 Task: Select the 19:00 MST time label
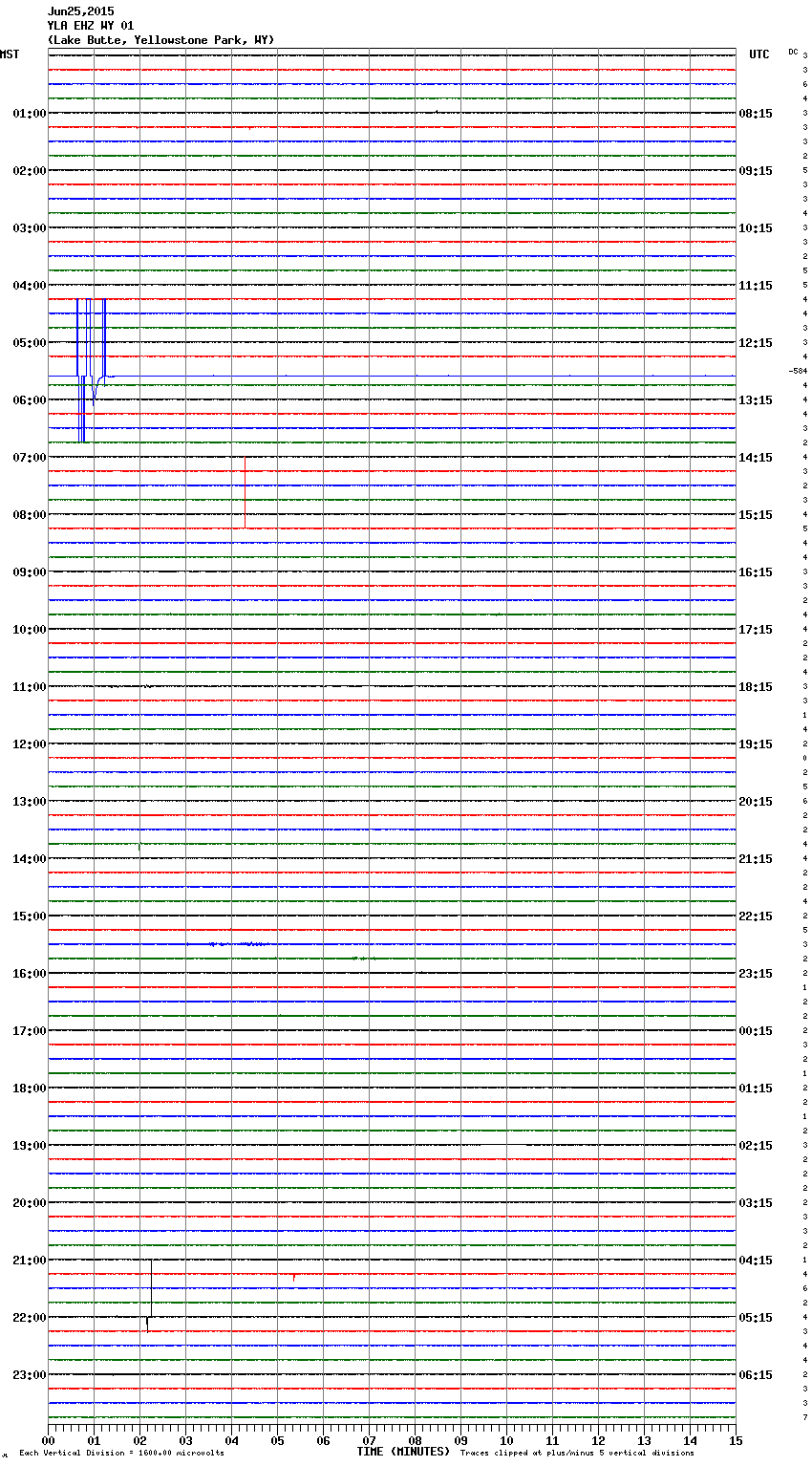coord(29,1146)
